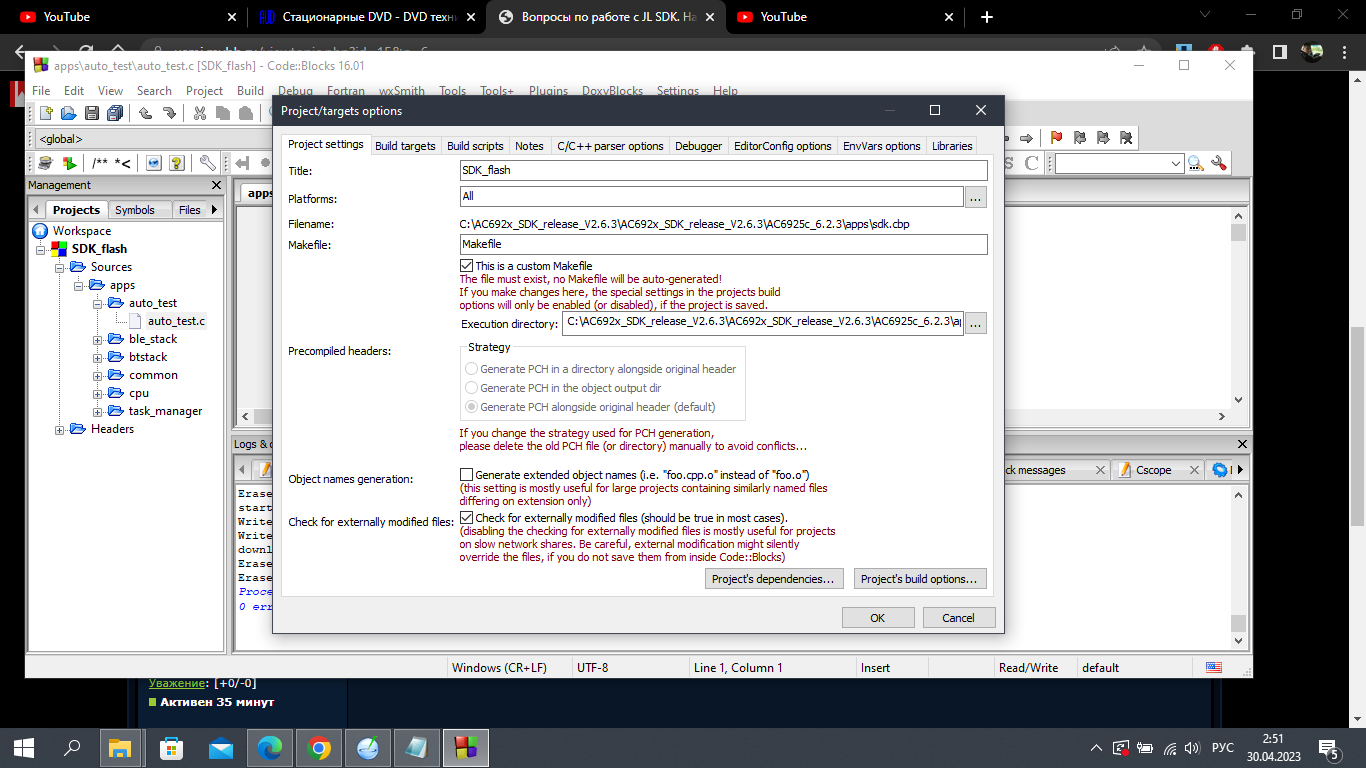Collapse the SDK_flash project node
This screenshot has width=1366, height=768.
pyautogui.click(x=41, y=249)
